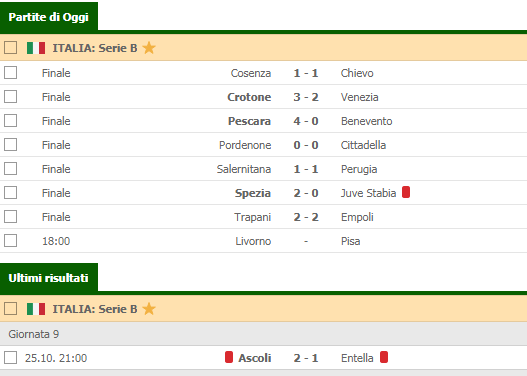Screen dimensions: 527x376
Task: Toggle the Serie B checkbox under Ultimi risultati
Action: [x=10, y=309]
